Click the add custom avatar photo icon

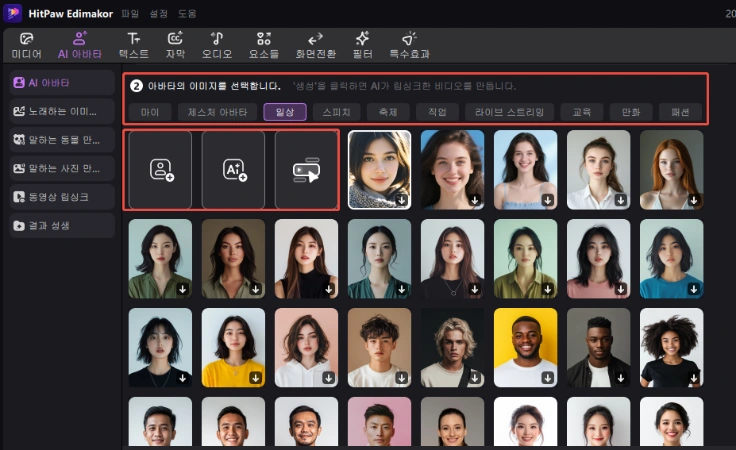[161, 170]
